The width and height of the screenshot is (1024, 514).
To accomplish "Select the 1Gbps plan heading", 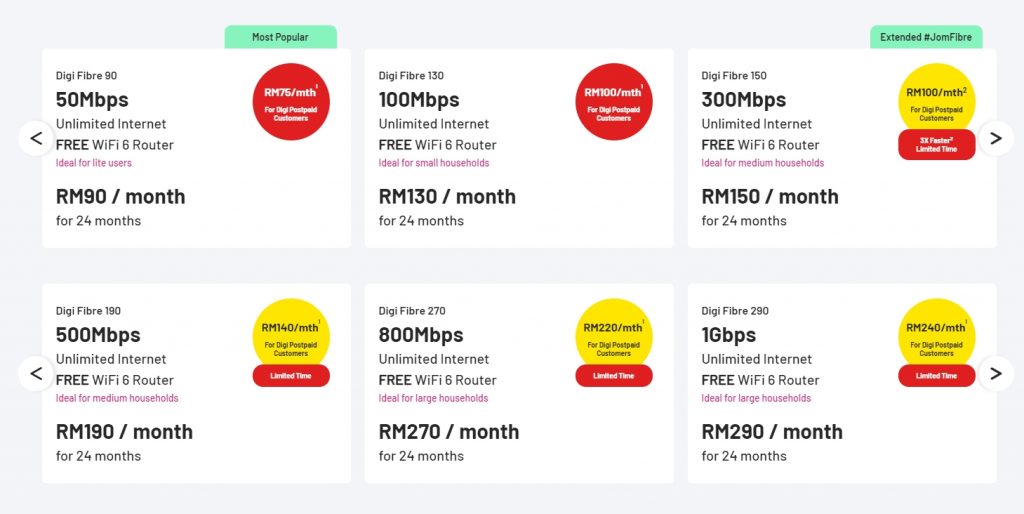I will (x=729, y=335).
